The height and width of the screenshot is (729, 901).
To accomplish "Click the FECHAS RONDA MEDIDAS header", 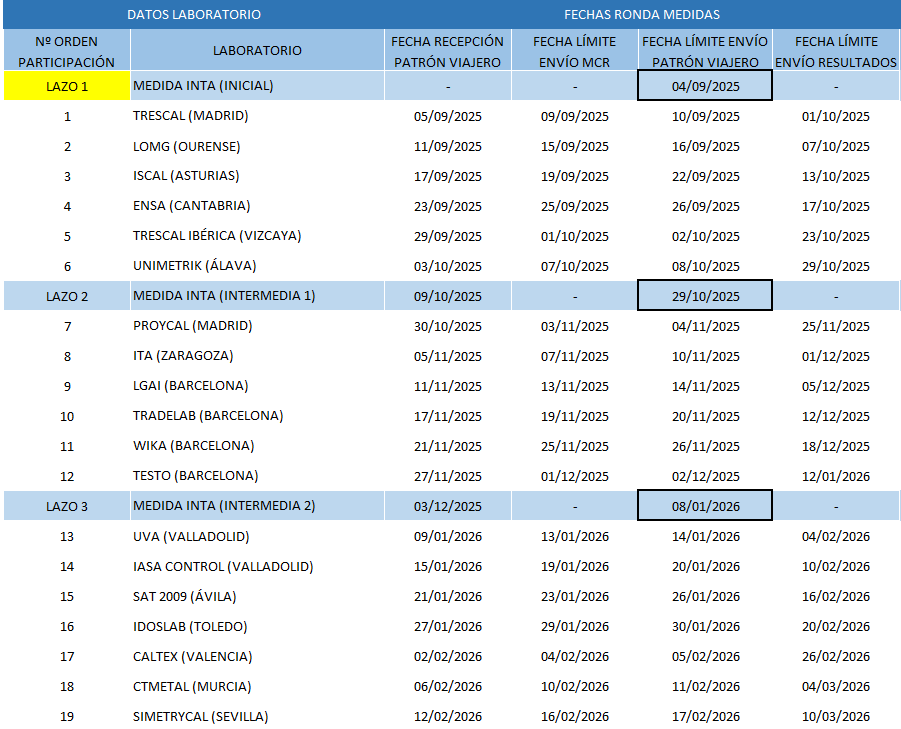I will pyautogui.click(x=642, y=14).
